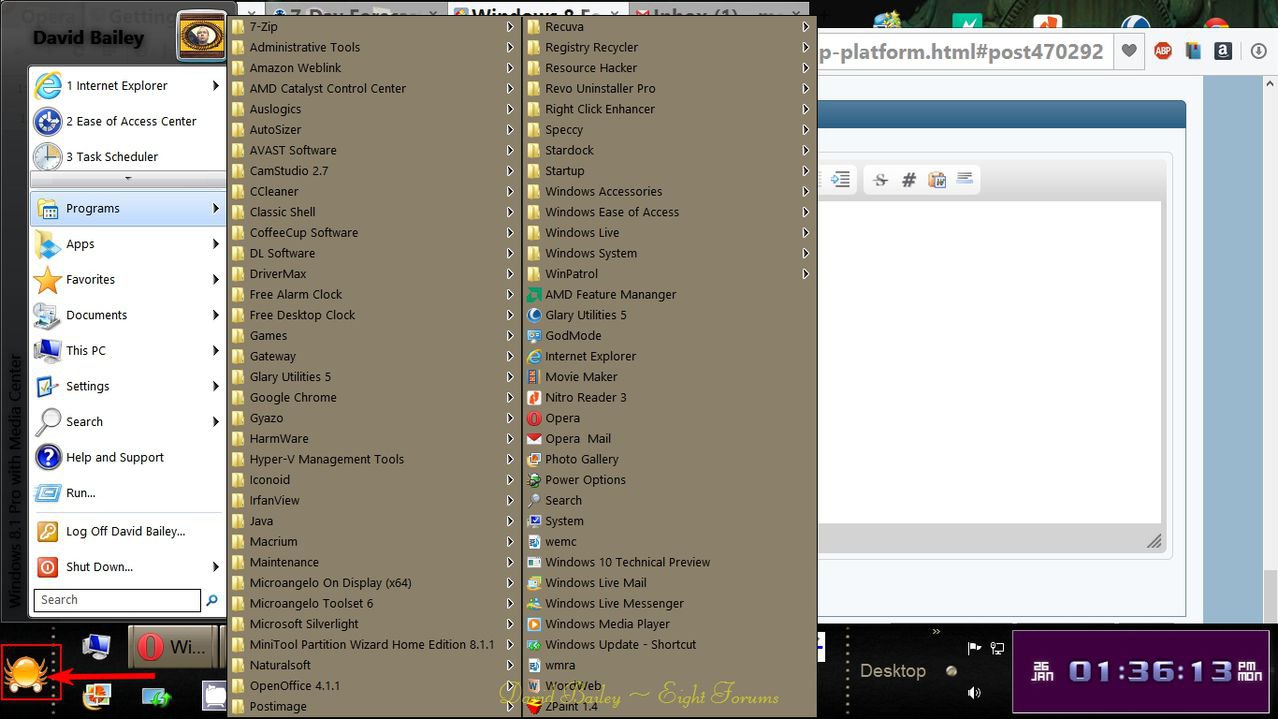Select MiniTool Partition Wizard Home Edition folder
Image resolution: width=1278 pixels, height=719 pixels.
click(373, 644)
